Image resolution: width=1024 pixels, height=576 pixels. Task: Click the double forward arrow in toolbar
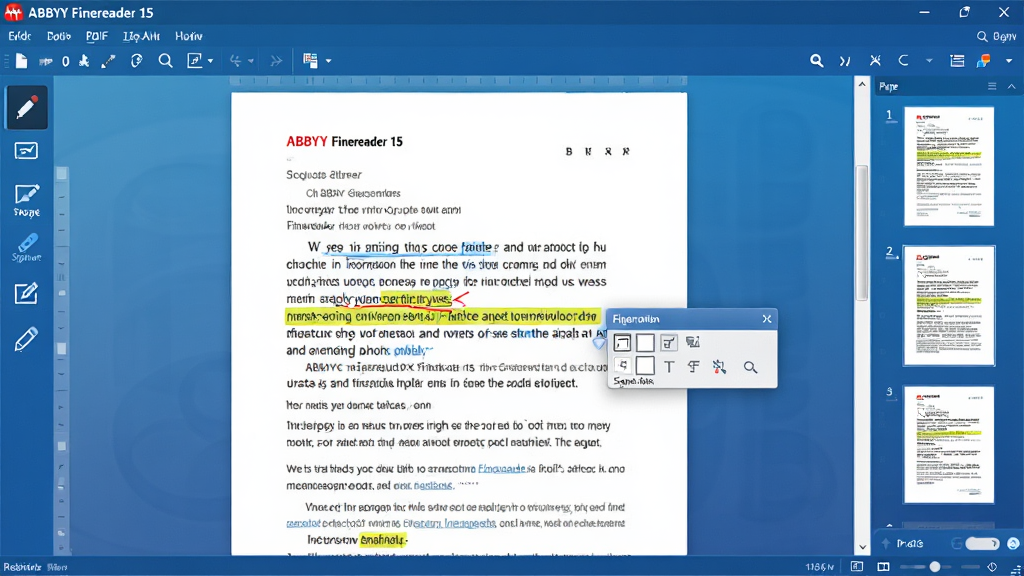pyautogui.click(x=276, y=61)
